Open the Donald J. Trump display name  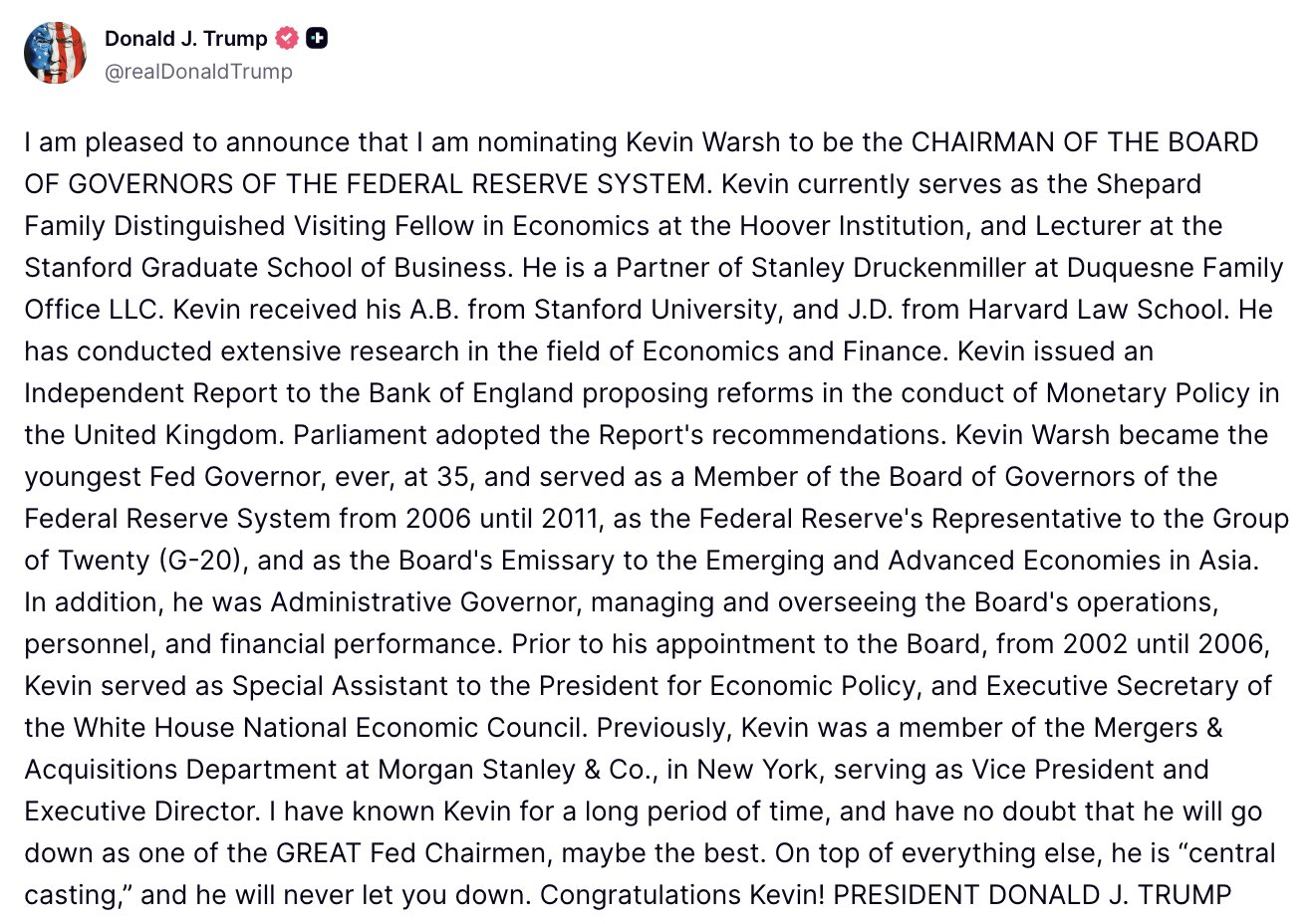[x=186, y=39]
